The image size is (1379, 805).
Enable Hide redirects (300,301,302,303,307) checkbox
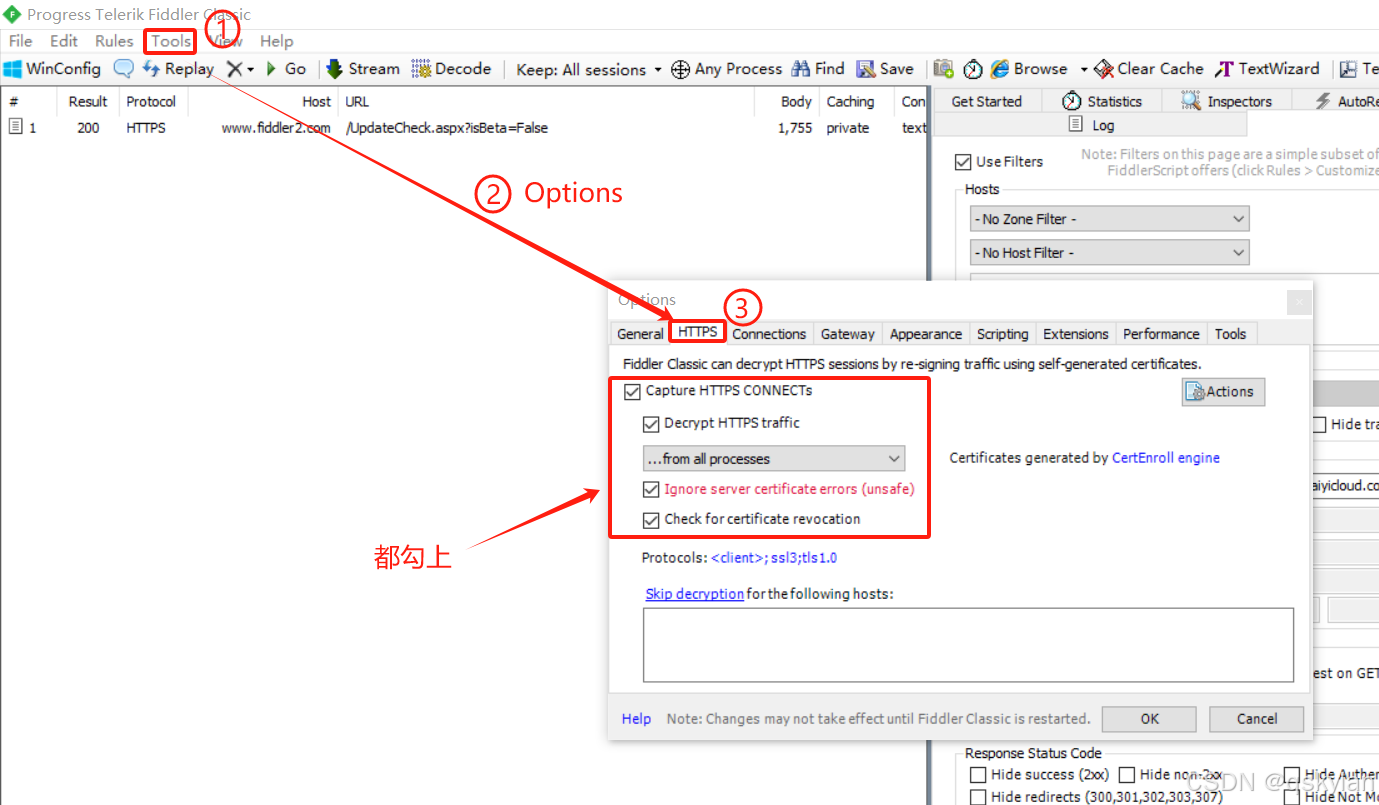[978, 797]
